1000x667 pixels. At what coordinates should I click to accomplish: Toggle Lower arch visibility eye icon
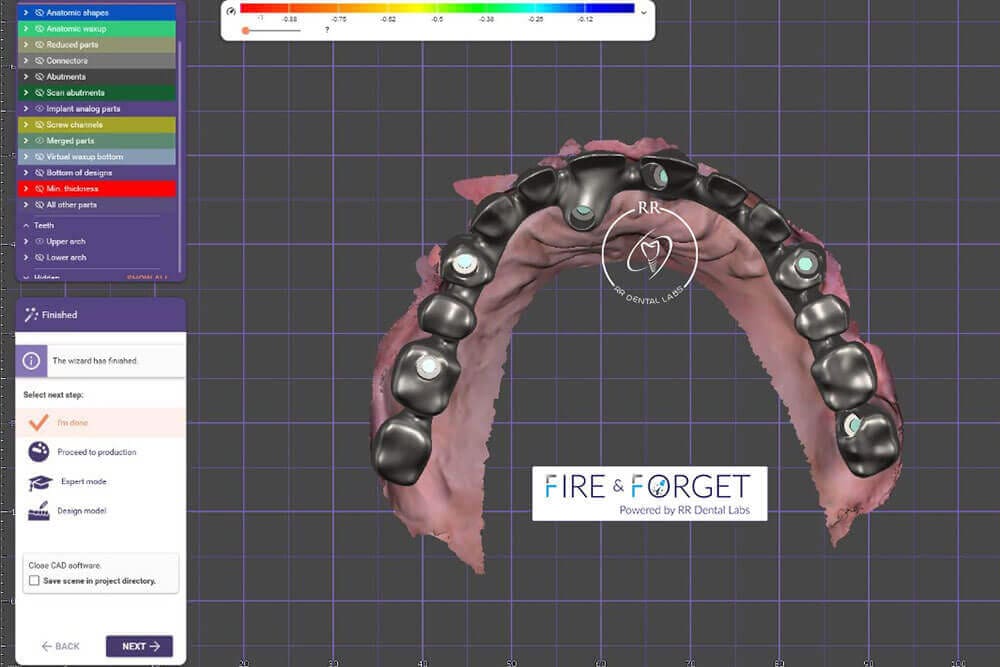pos(39,257)
